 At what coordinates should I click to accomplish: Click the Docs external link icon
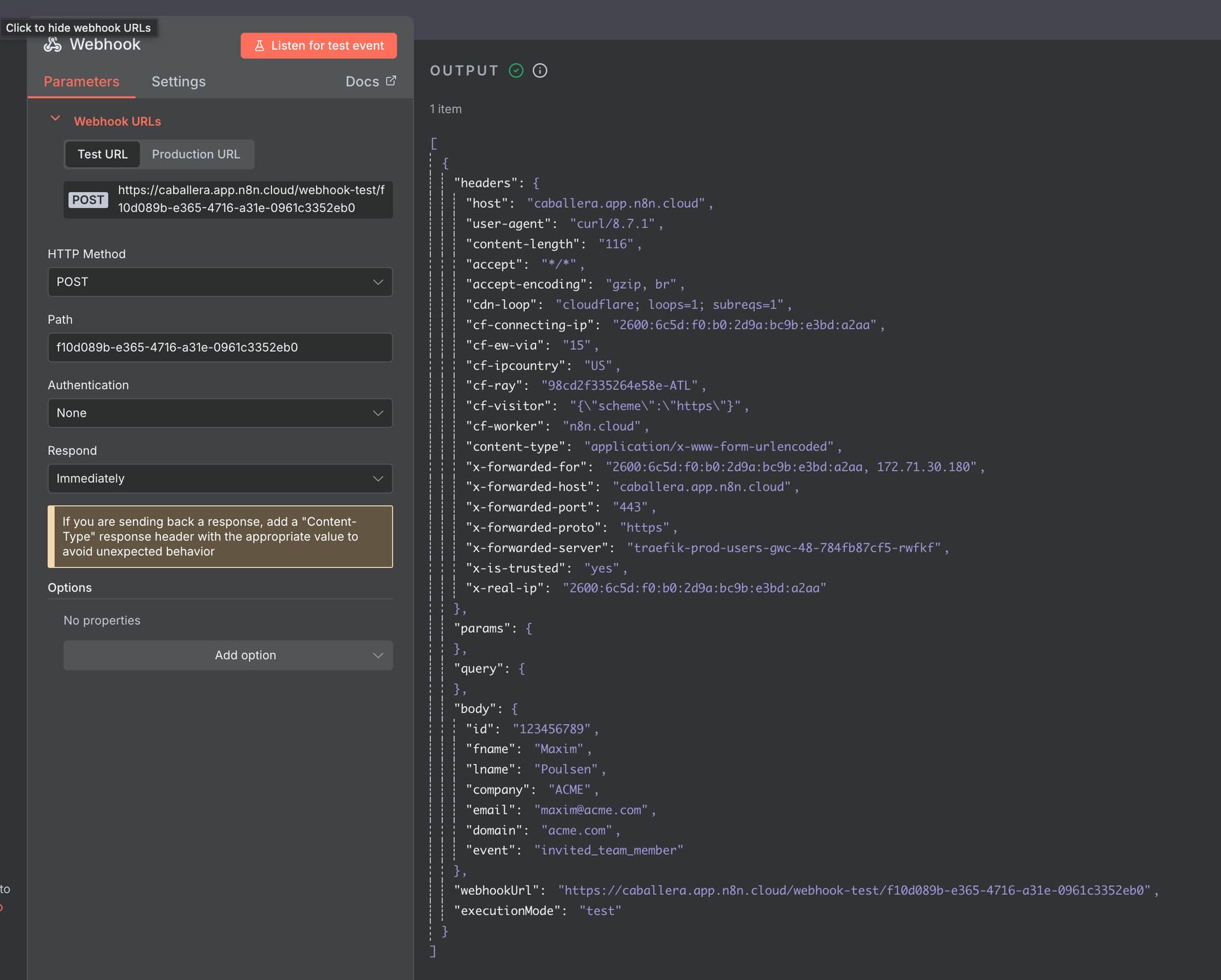click(391, 81)
